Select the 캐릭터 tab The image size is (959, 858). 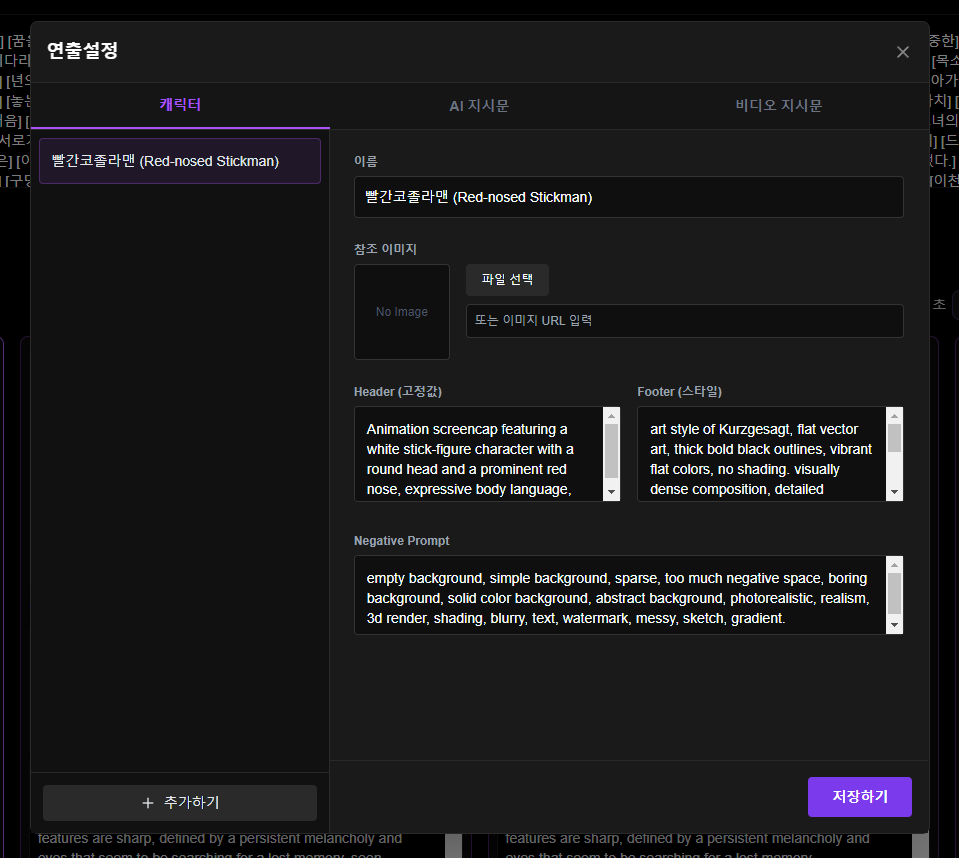coord(180,105)
